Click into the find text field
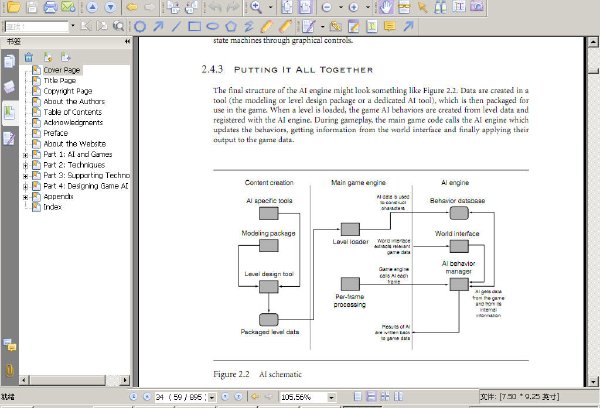 pyautogui.click(x=37, y=26)
